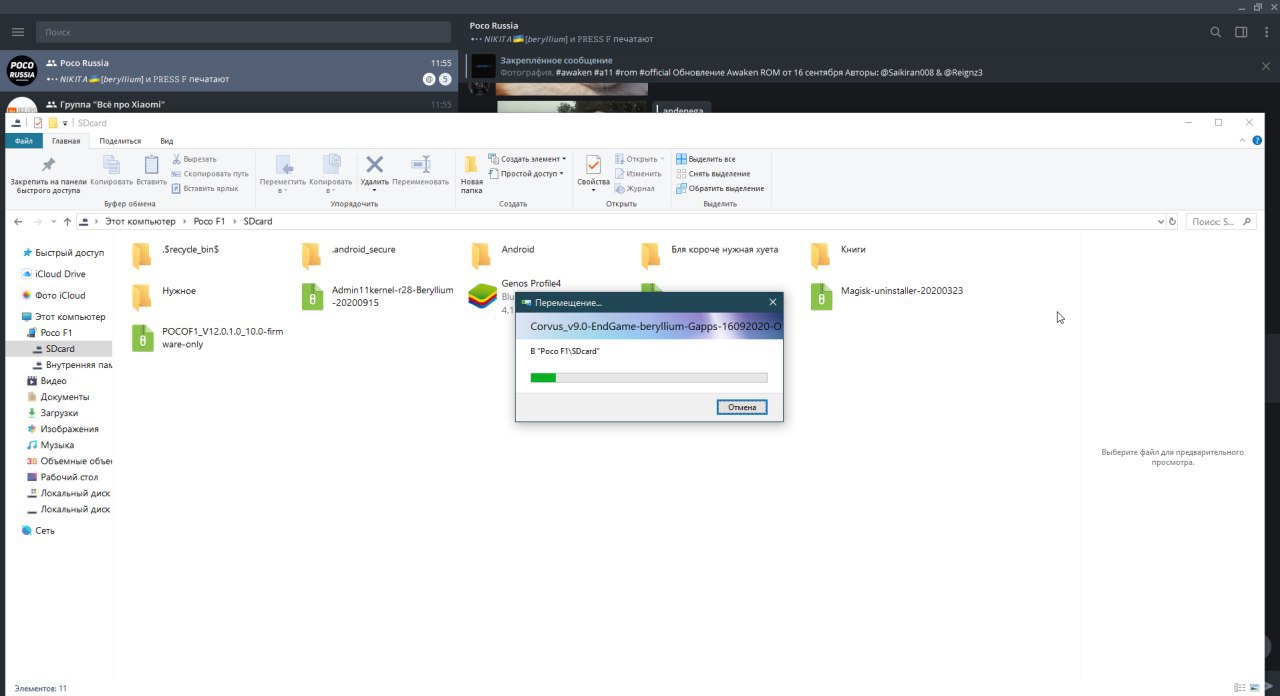Click the Переименовать button
The image size is (1280, 696).
pyautogui.click(x=421, y=171)
